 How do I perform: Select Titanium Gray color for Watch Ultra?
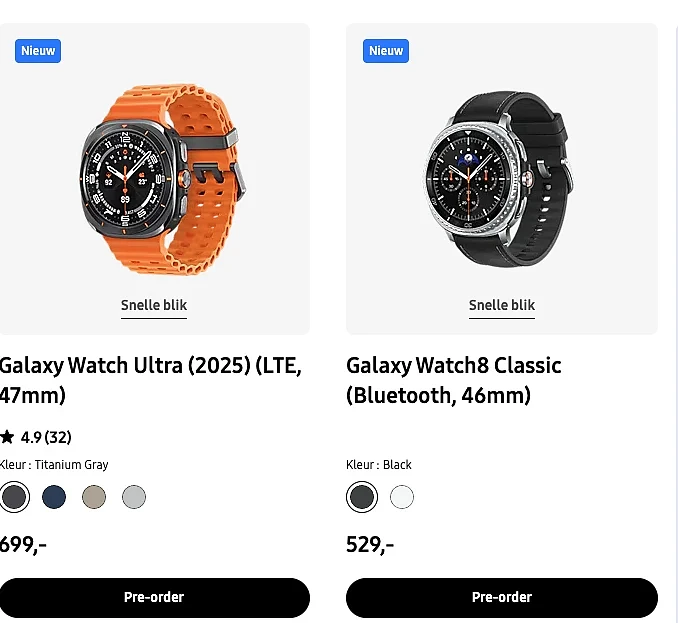(14, 497)
